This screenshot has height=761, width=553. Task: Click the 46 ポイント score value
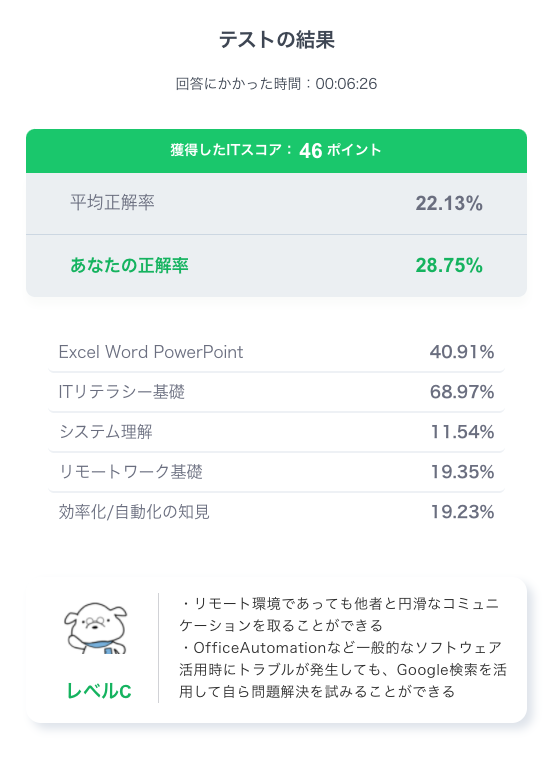(x=340, y=150)
